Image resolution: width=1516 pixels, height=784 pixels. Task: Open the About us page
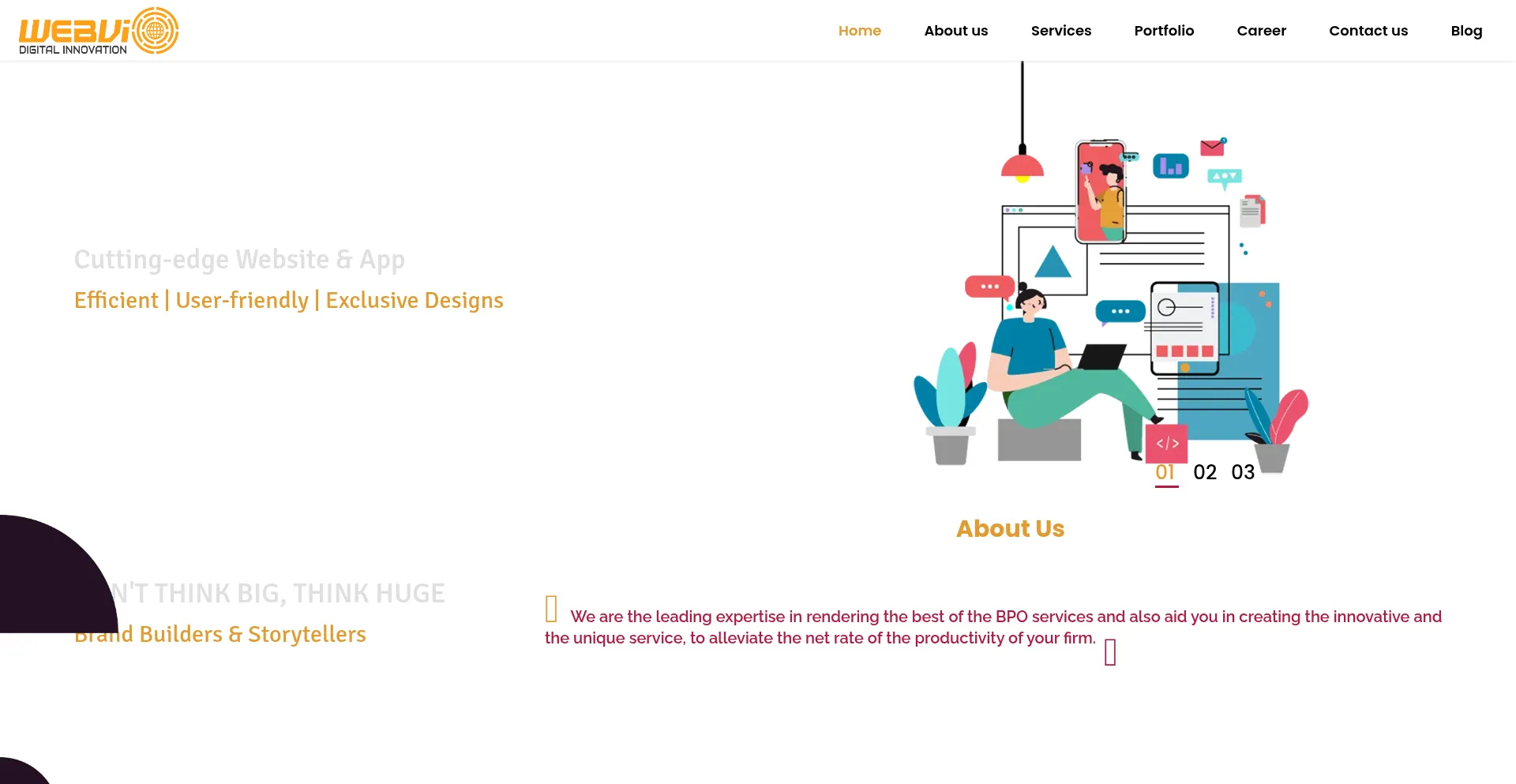tap(955, 31)
